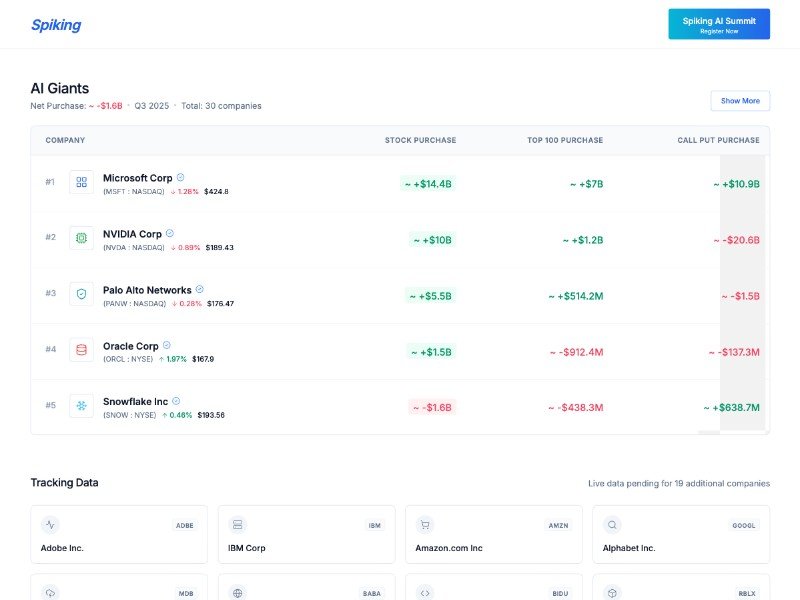The width and height of the screenshot is (800, 600).
Task: Click the Microsoft Corp grid logo icon
Action: [x=81, y=182]
